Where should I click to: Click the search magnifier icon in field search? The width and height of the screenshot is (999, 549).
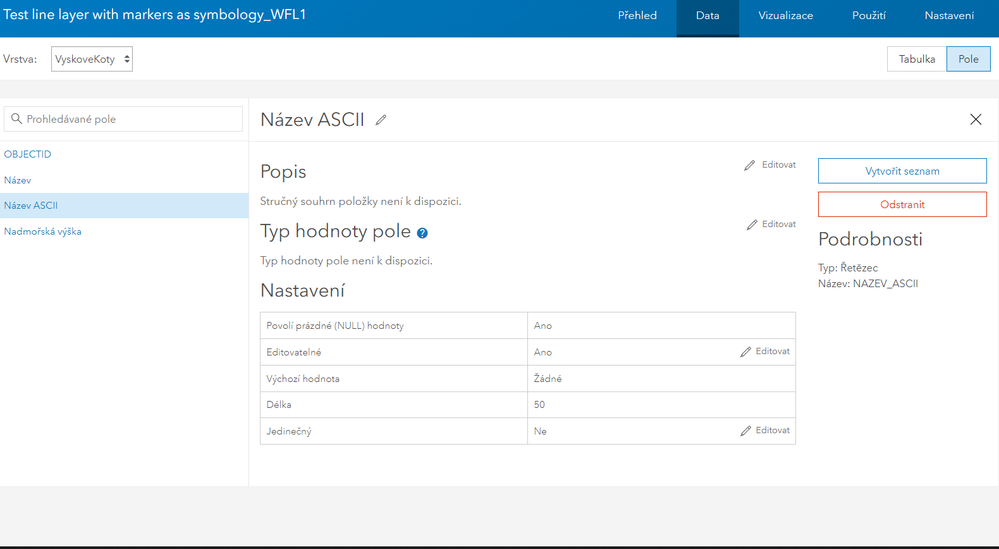click(16, 119)
